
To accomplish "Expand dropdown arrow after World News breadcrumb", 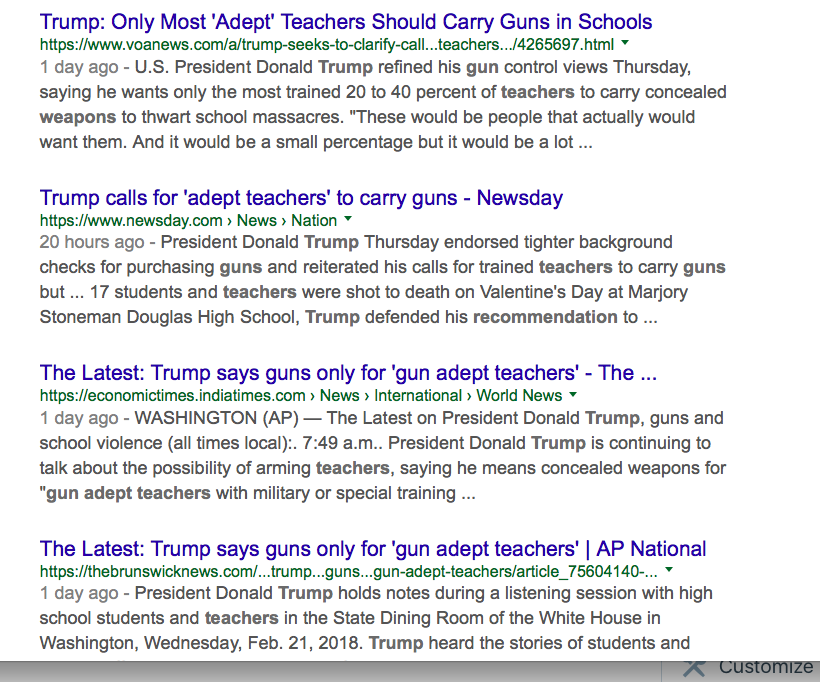I will tap(573, 395).
